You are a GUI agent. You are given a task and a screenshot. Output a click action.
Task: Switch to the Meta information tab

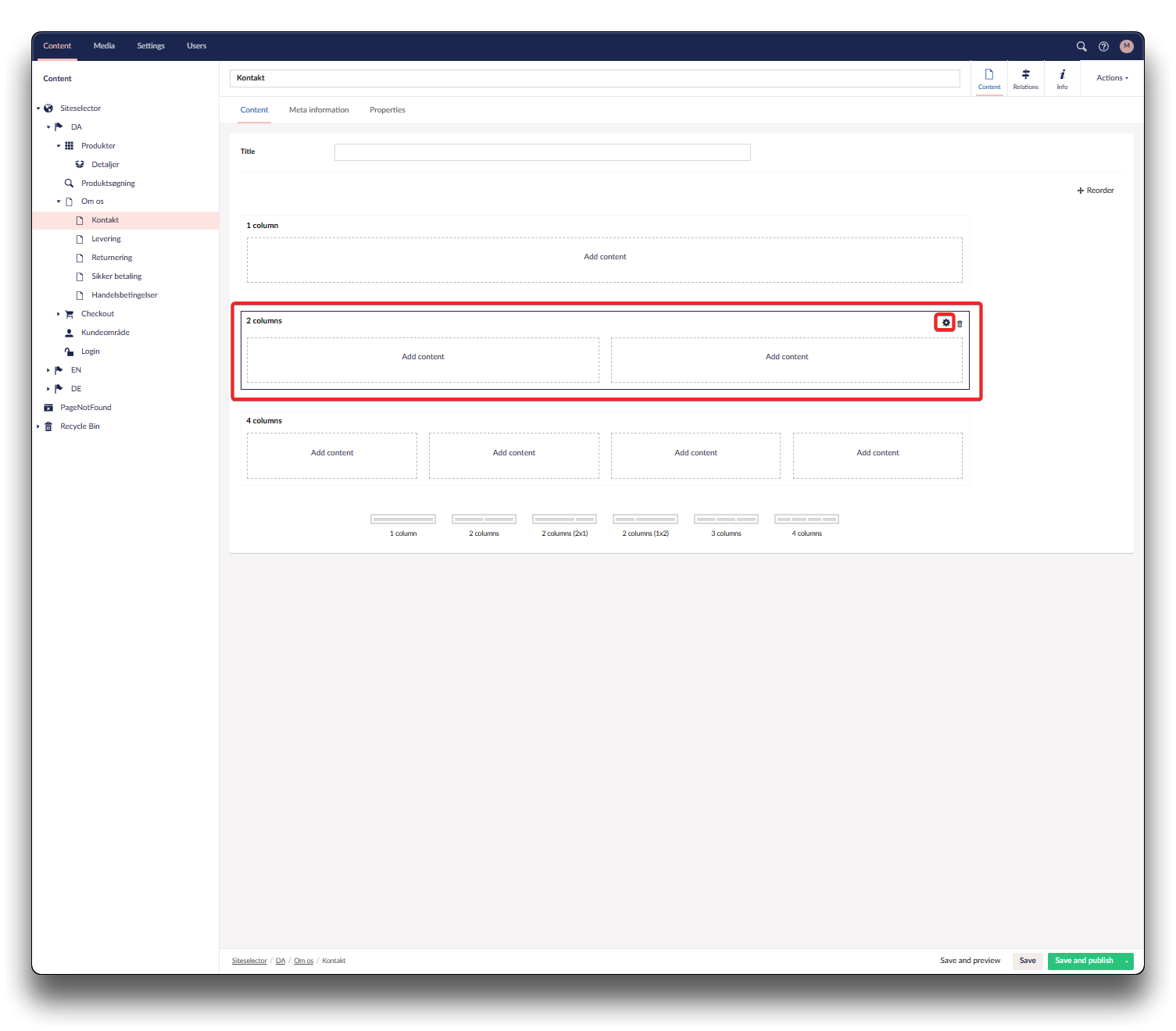click(x=319, y=110)
